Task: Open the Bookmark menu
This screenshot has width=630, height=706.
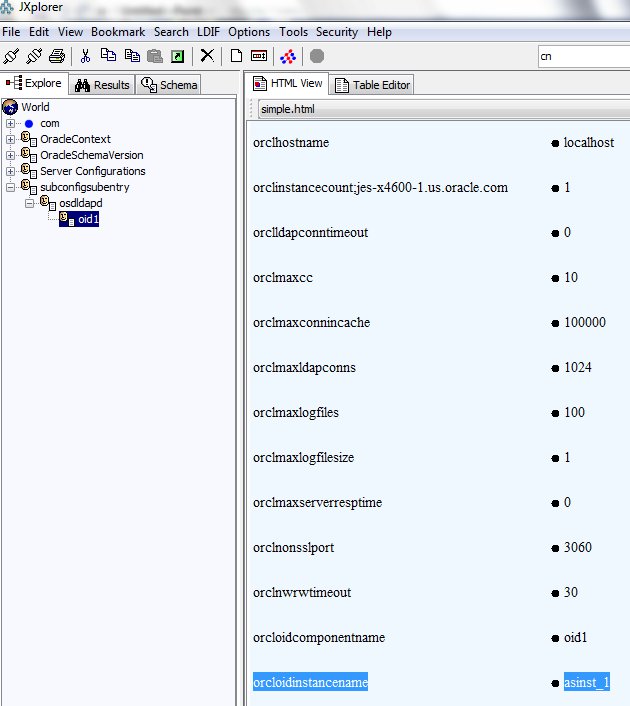Action: (118, 32)
